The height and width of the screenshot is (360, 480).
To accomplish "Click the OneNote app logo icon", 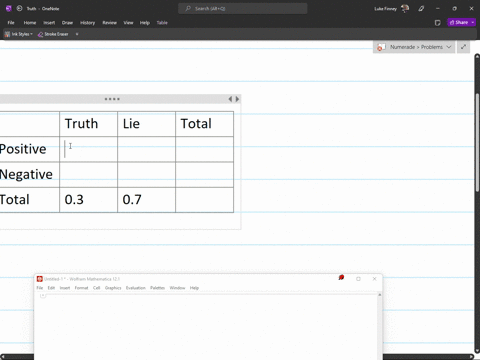I will click(x=9, y=9).
